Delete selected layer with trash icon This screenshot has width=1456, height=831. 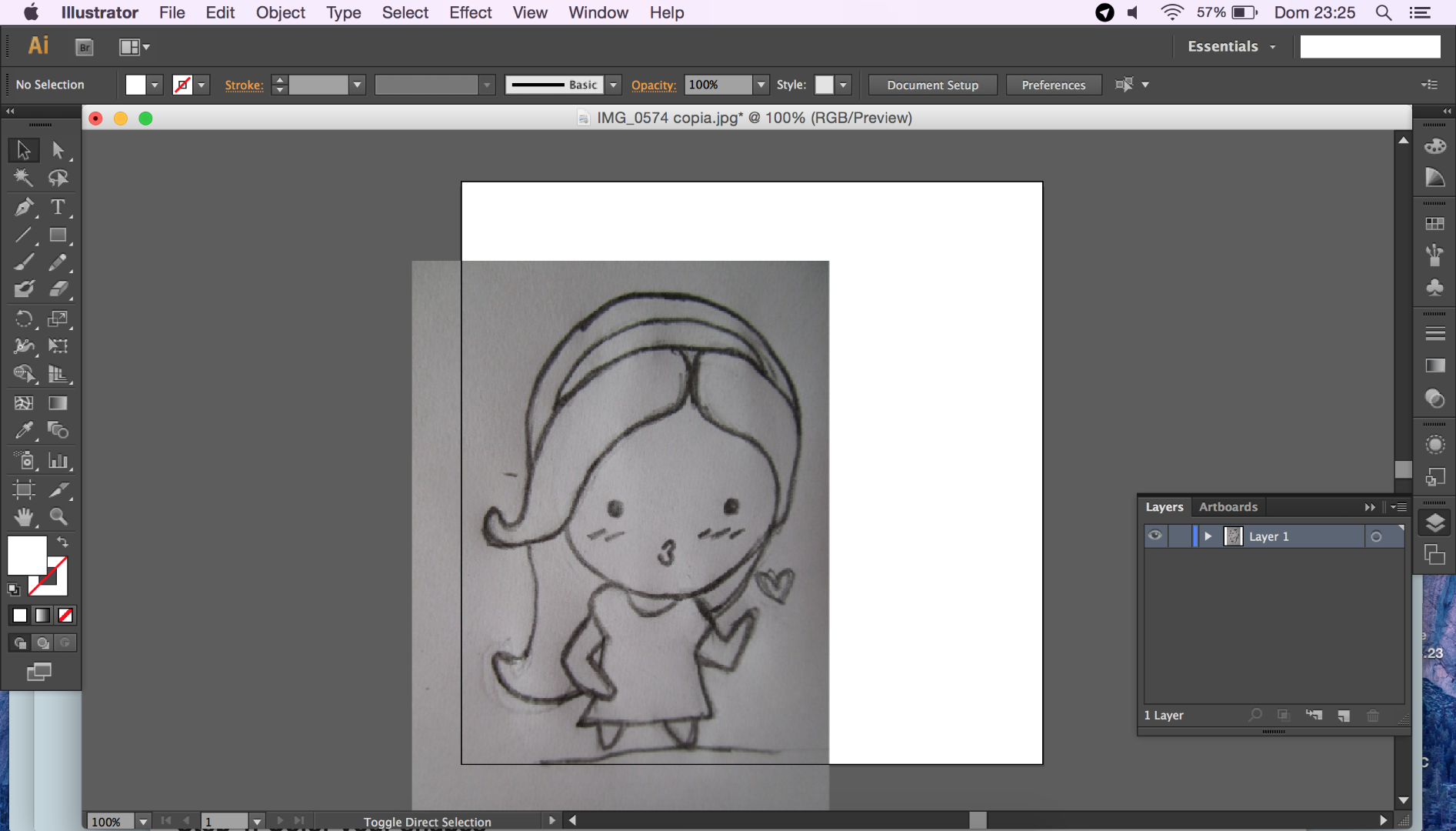point(1373,716)
